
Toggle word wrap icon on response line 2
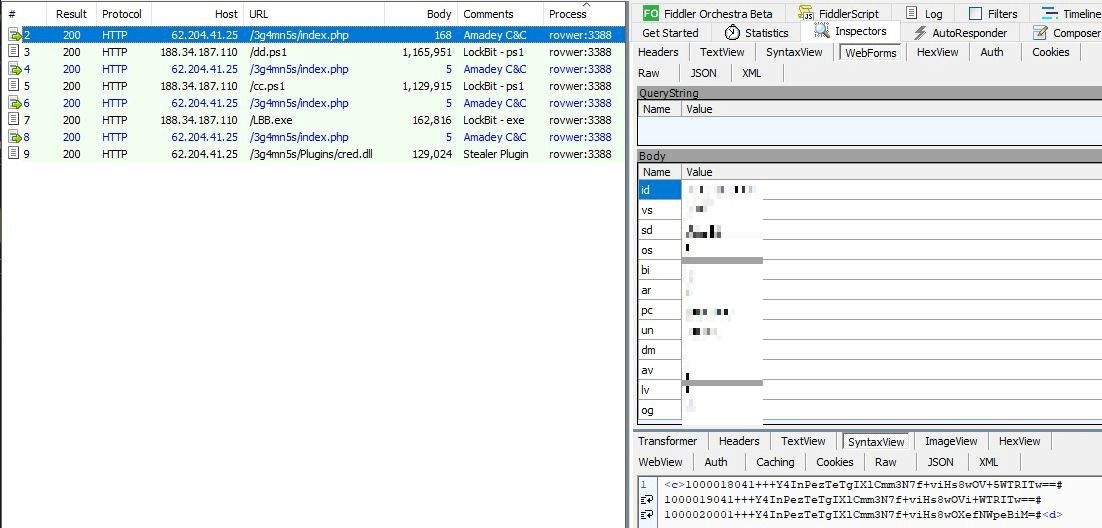[x=648, y=500]
